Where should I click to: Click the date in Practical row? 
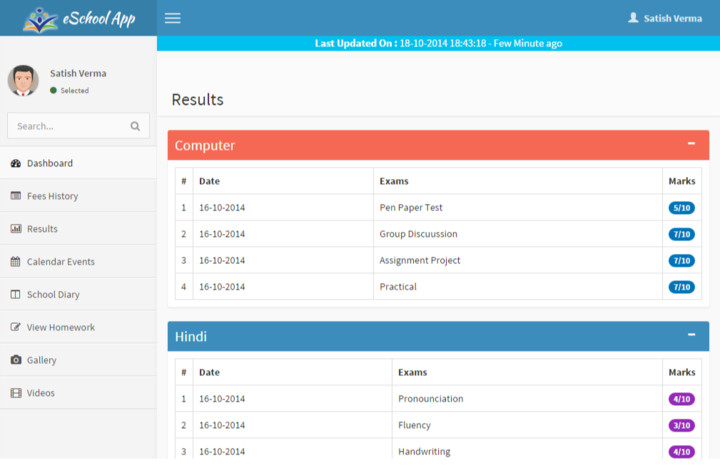222,287
